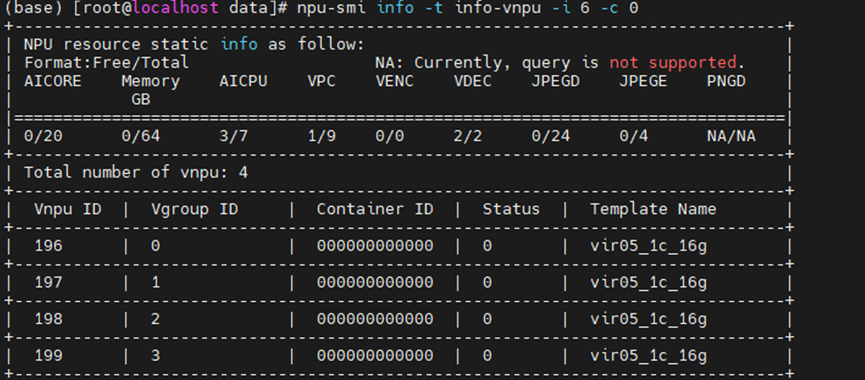Select the VDEC value 2/2
This screenshot has height=380, width=865.
[468, 136]
